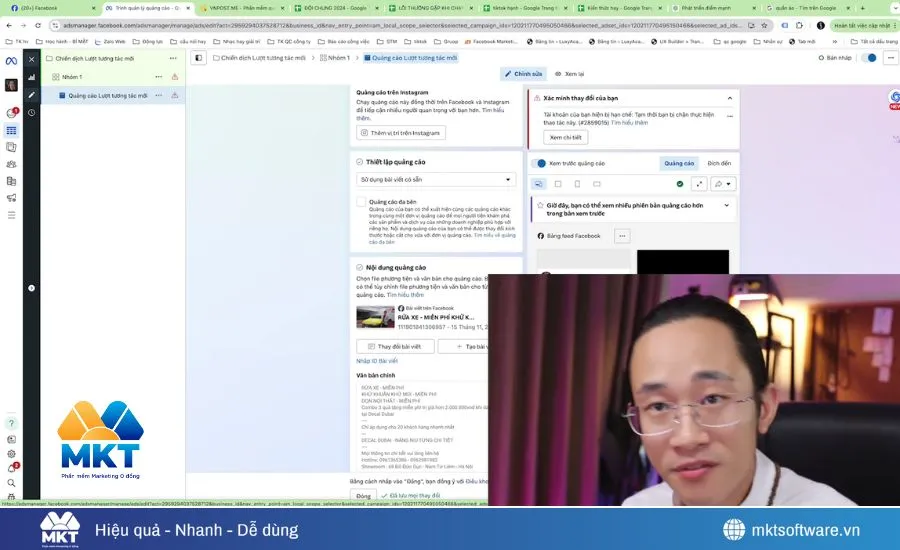Open more options for the Nhóm 1 row

coord(158,77)
